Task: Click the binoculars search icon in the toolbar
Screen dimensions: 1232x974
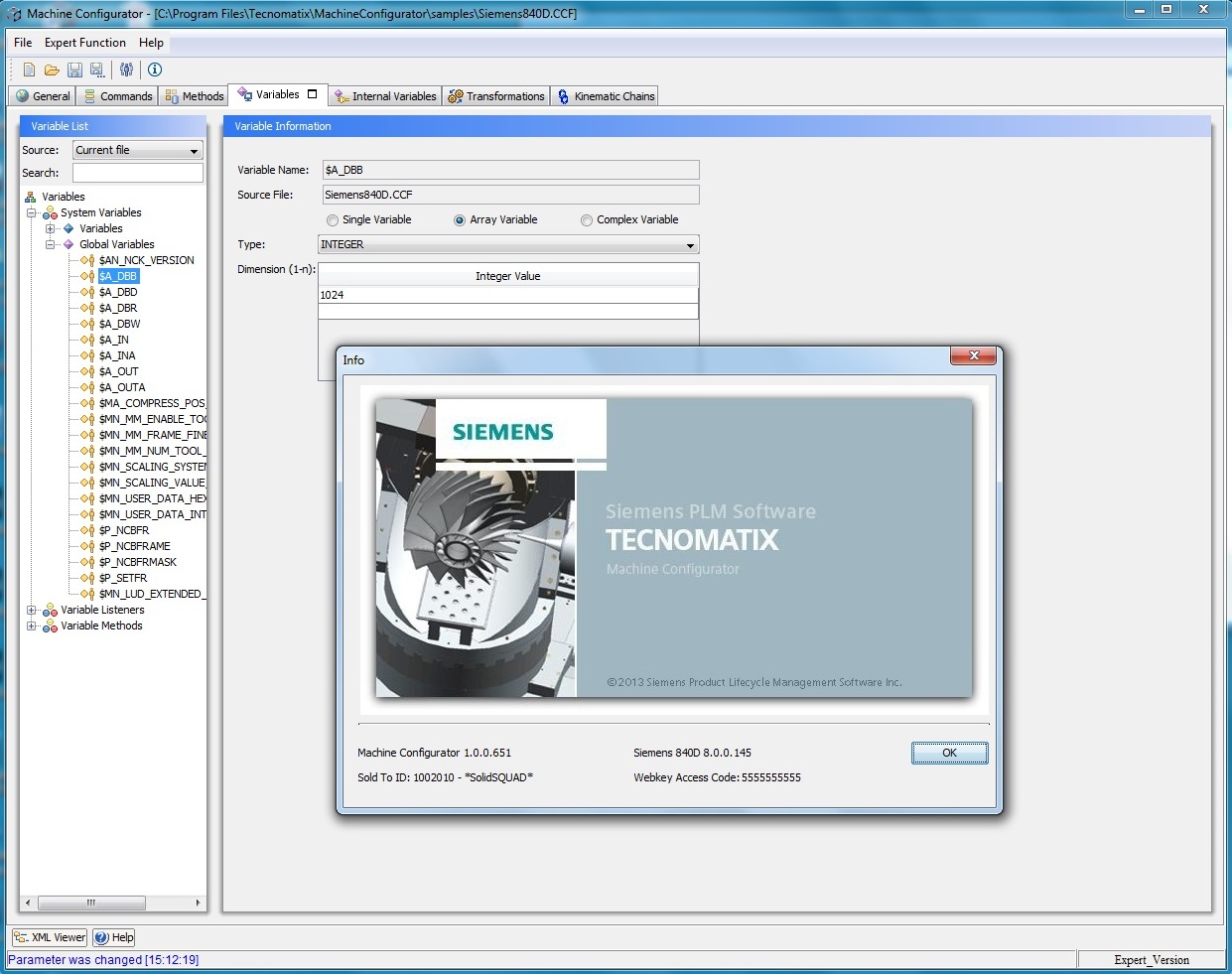Action: pyautogui.click(x=126, y=70)
